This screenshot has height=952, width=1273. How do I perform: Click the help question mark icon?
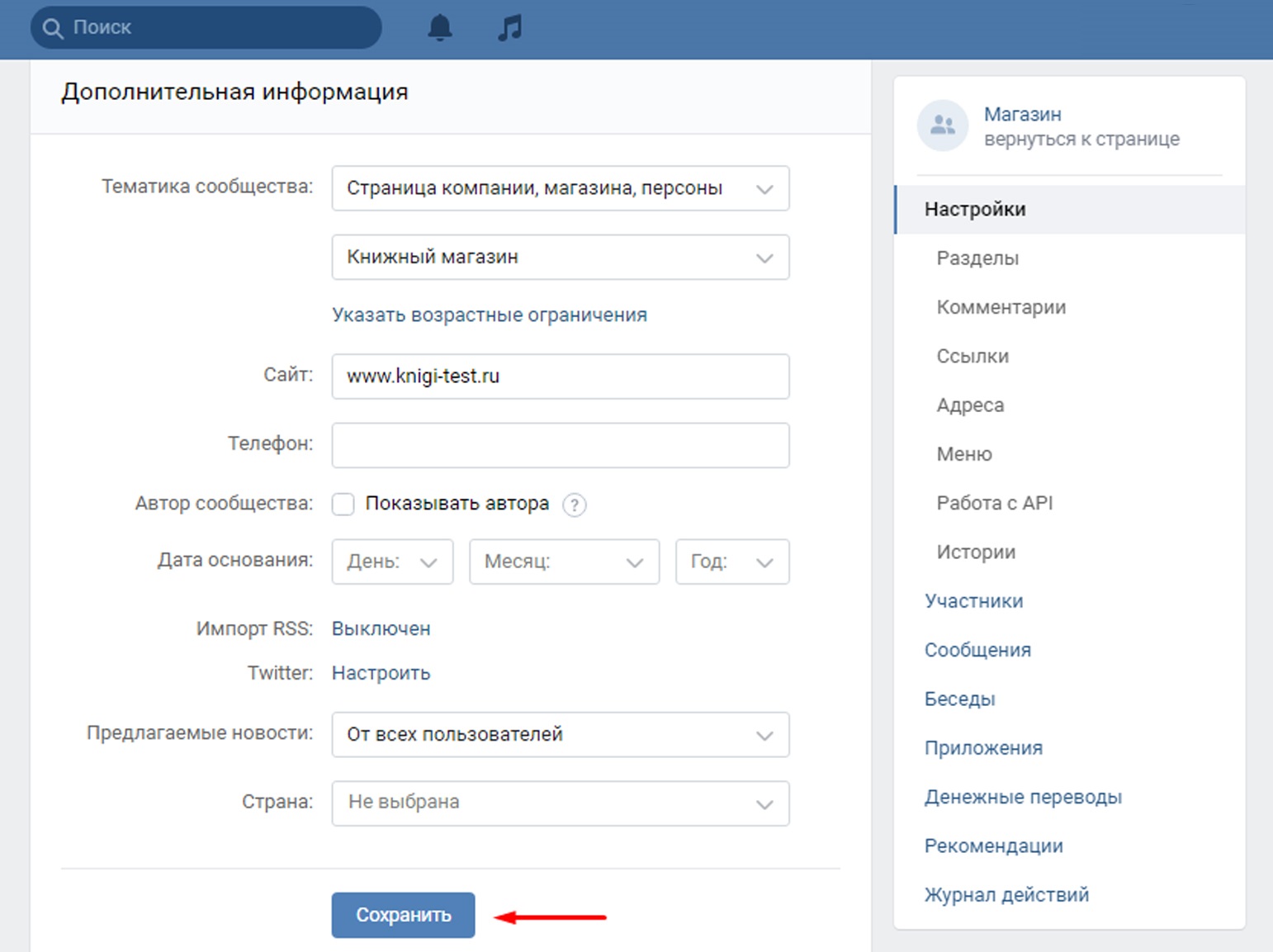pos(574,504)
